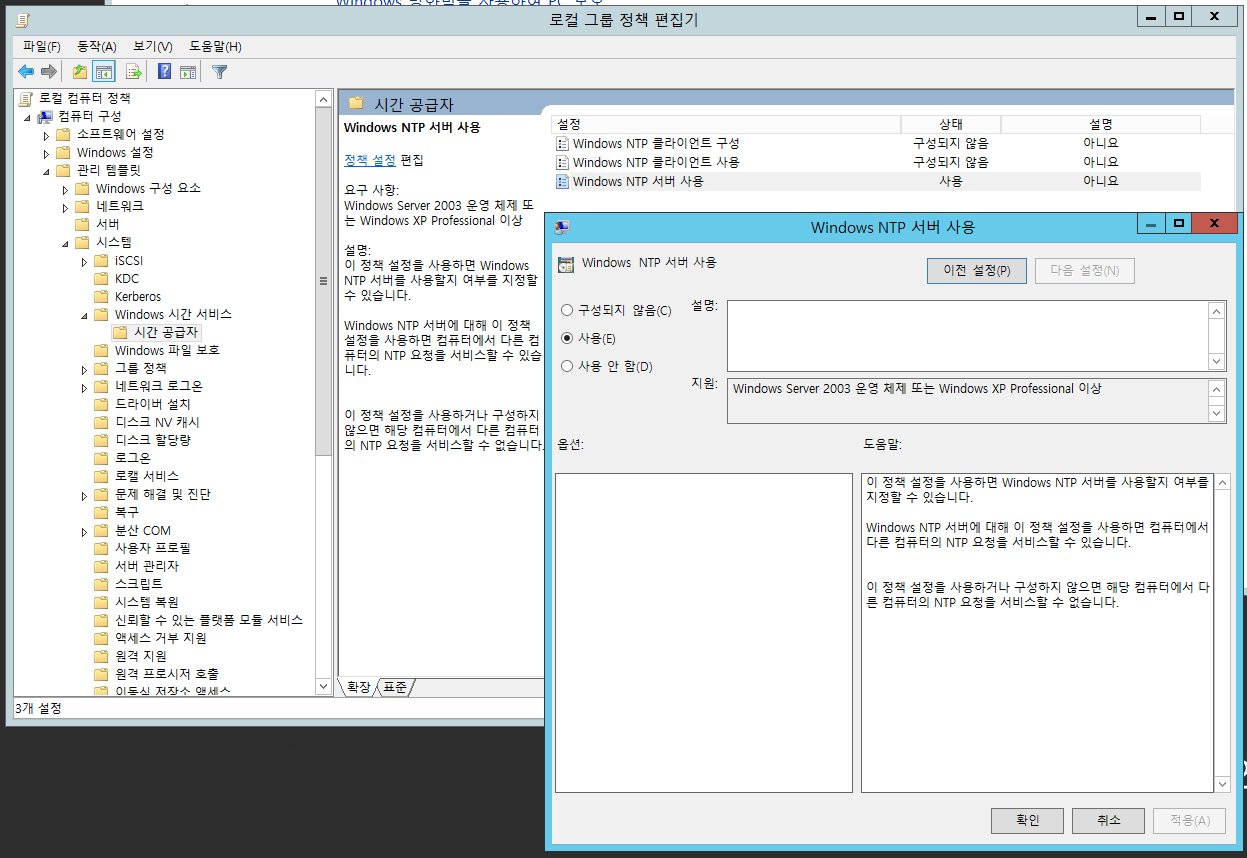Viewport: 1247px width, 858px height.
Task: Click the folder icon of 드라이버 설치
Action: tap(101, 404)
